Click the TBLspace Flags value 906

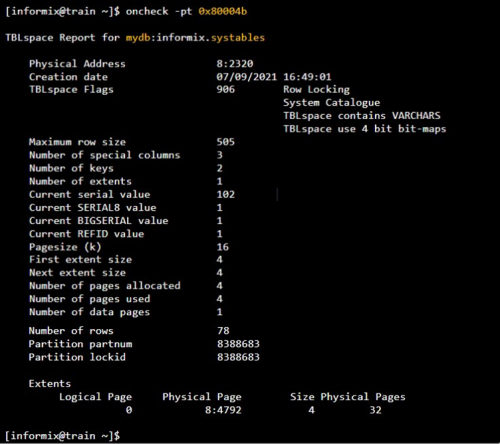(x=226, y=89)
